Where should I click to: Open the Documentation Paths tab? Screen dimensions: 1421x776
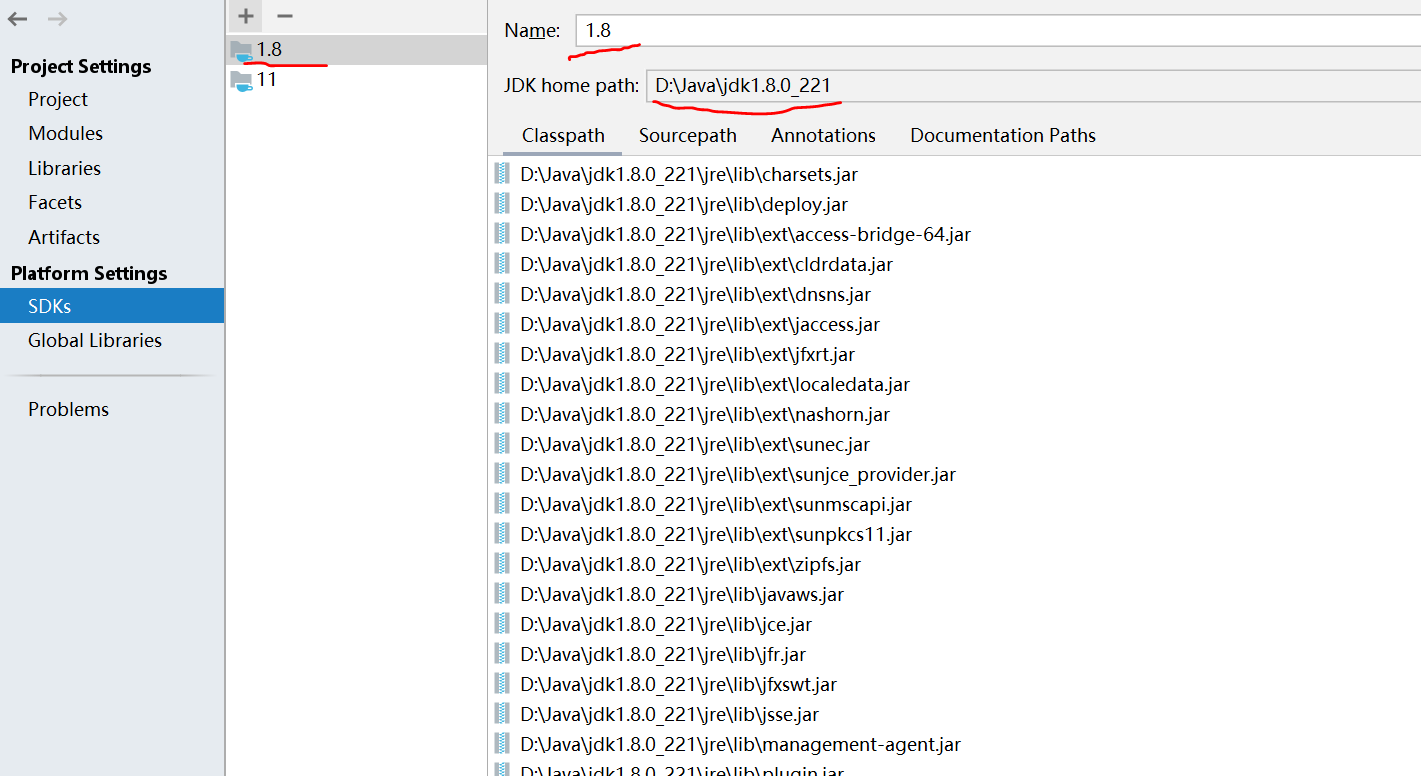point(1002,135)
